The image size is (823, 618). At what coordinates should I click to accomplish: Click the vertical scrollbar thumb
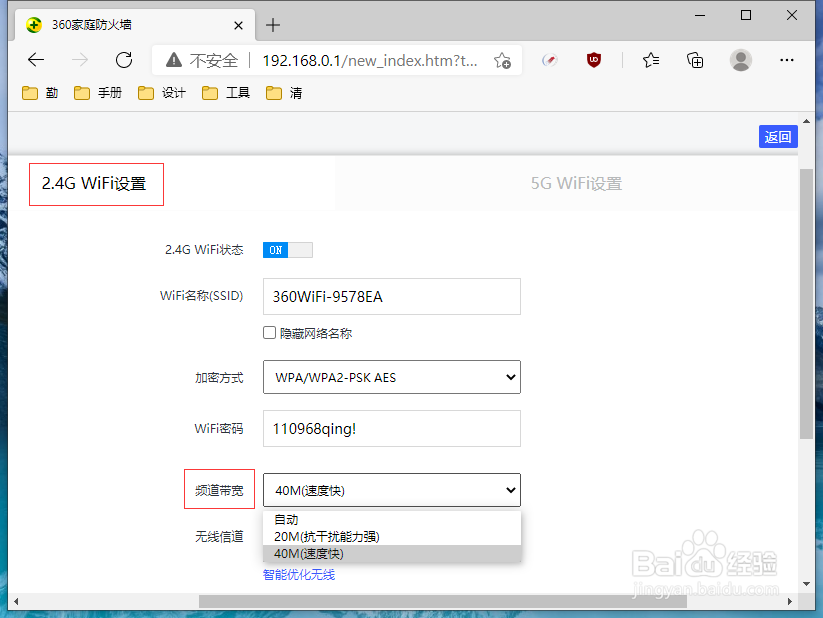pyautogui.click(x=806, y=303)
